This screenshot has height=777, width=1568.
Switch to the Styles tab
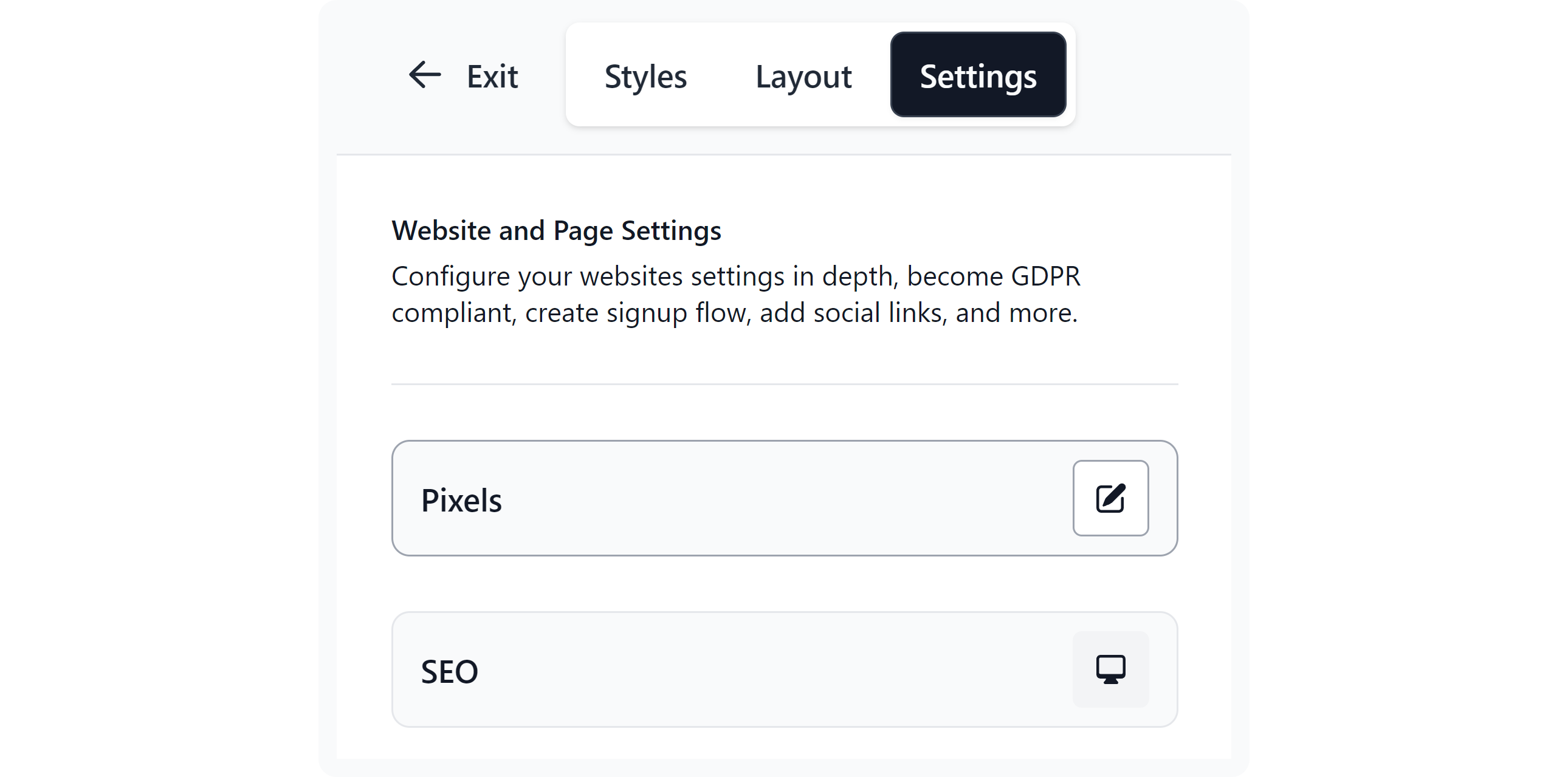pos(645,77)
